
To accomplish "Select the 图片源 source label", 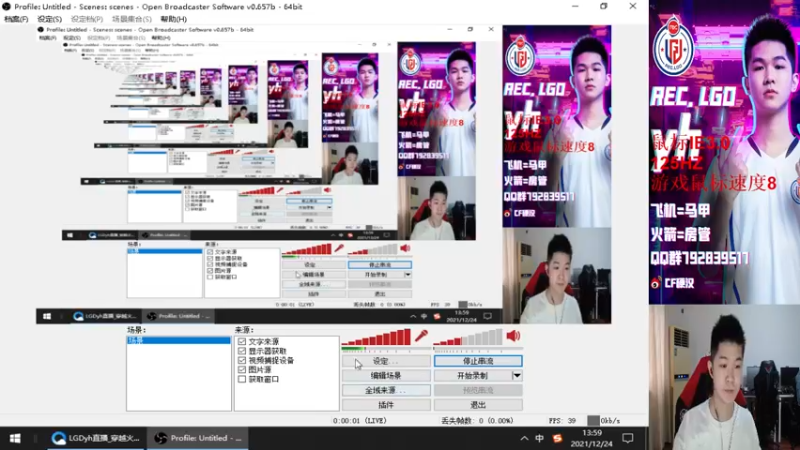I will (260, 370).
